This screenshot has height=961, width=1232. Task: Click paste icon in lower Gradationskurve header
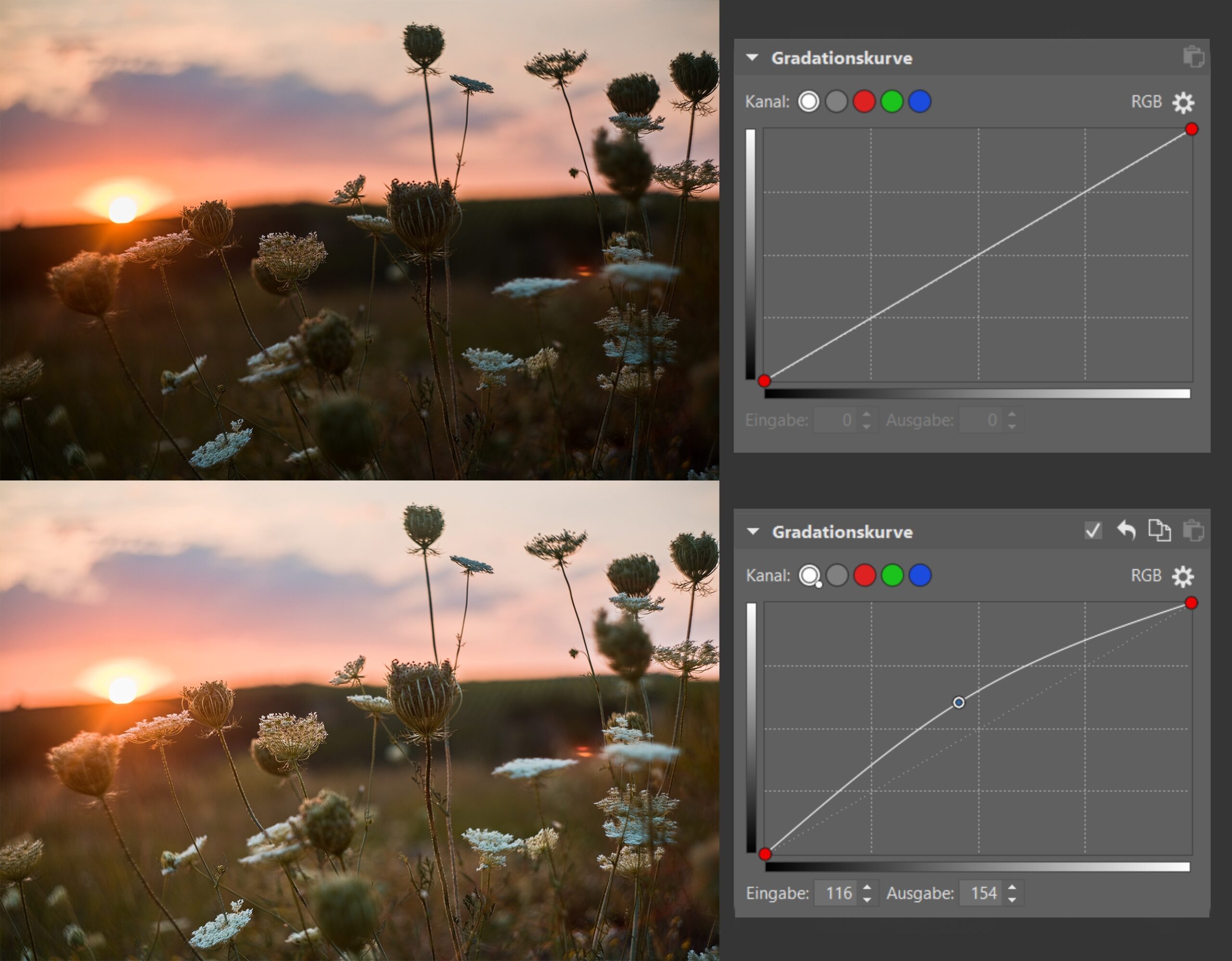coord(1193,531)
